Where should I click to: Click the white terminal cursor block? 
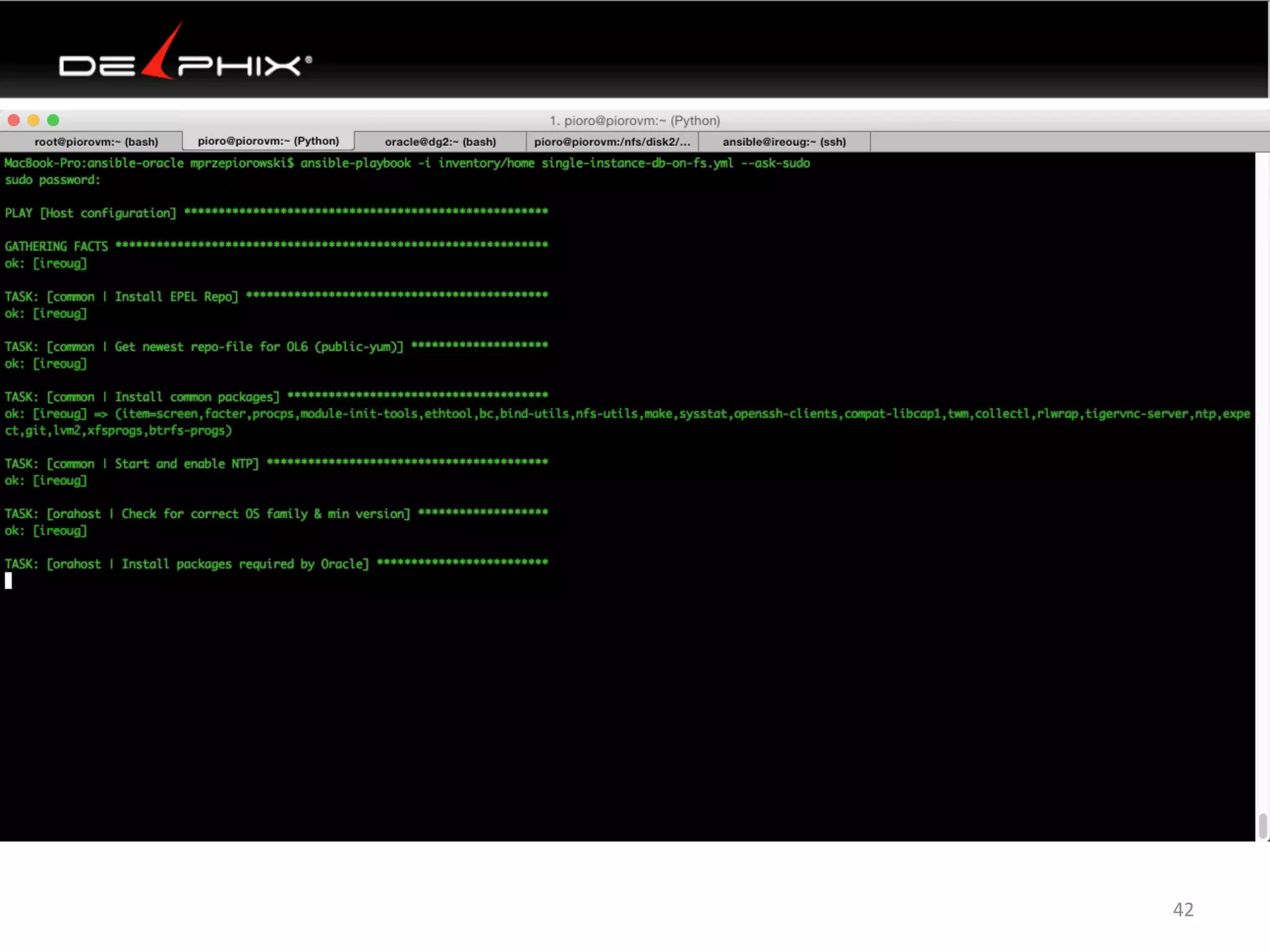coord(9,581)
